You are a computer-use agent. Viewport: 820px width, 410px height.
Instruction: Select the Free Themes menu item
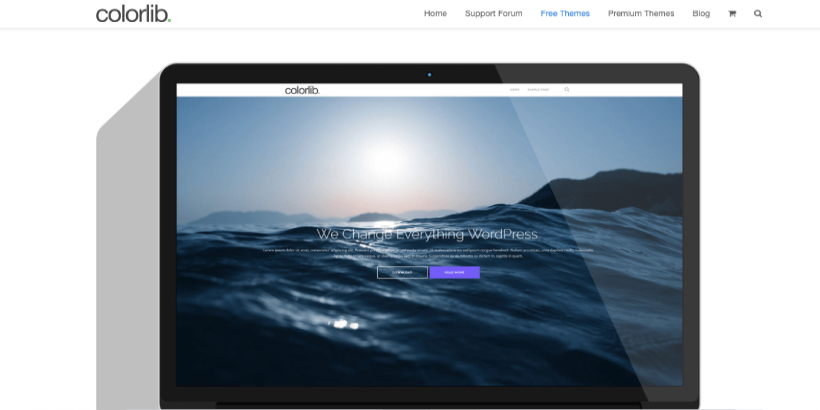click(565, 14)
